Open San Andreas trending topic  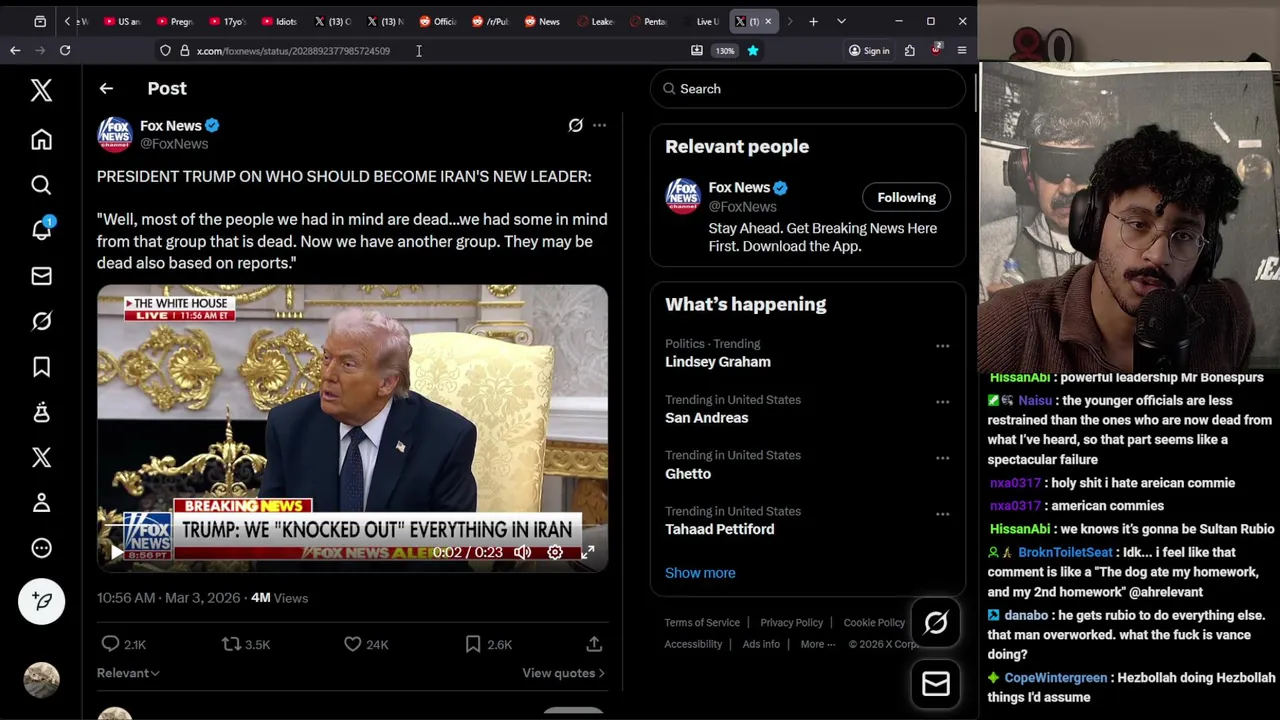point(706,418)
